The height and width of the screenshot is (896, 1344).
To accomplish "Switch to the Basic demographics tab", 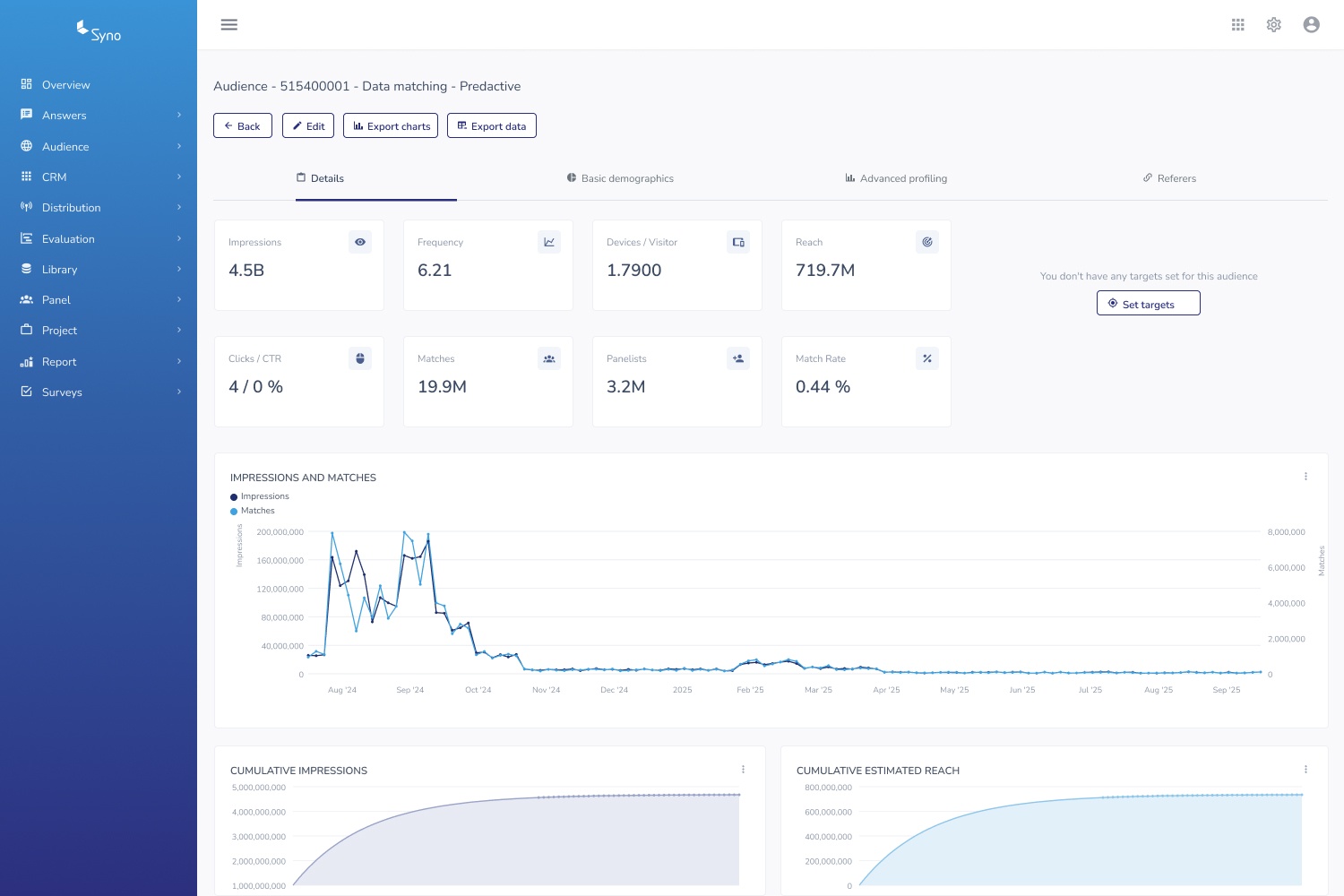I will click(x=620, y=178).
